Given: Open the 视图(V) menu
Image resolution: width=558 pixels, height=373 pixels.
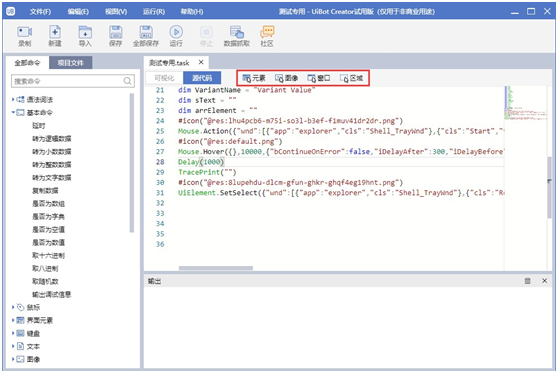Looking at the screenshot, I should click(x=116, y=12).
